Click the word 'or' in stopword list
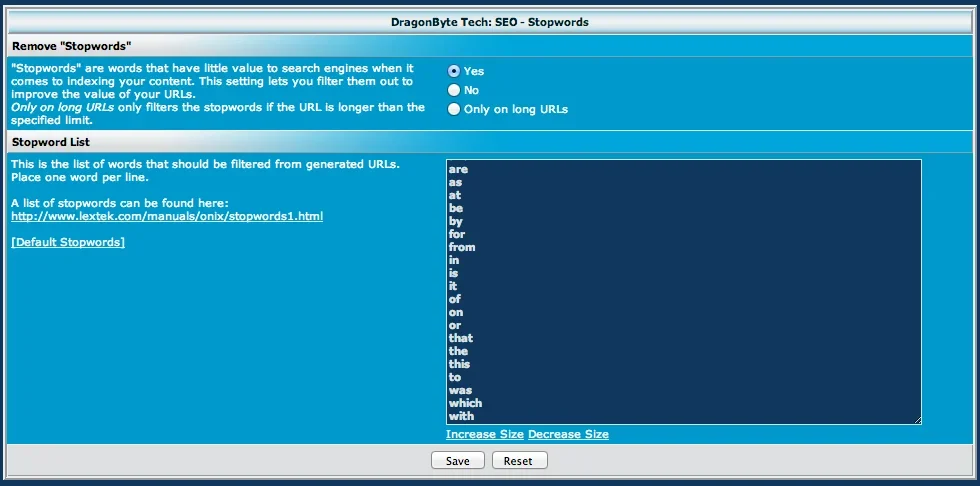Screen dimensions: 980x486 454,325
